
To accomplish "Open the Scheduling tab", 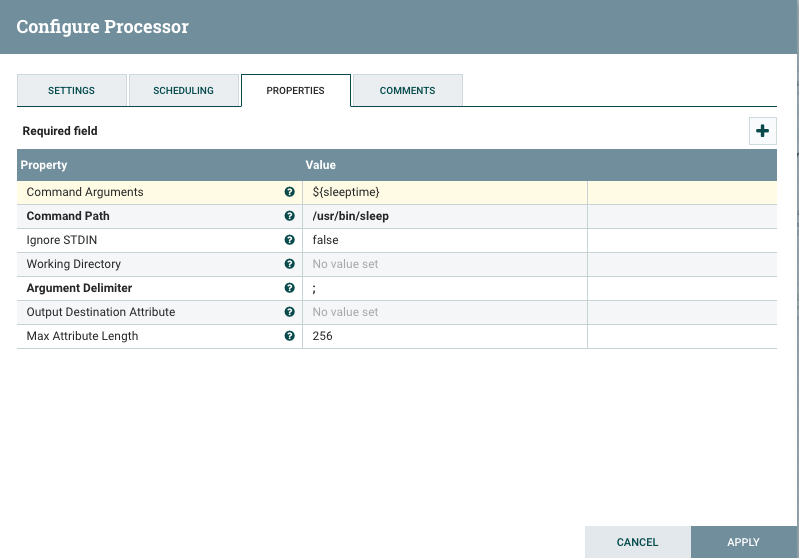I will [184, 90].
